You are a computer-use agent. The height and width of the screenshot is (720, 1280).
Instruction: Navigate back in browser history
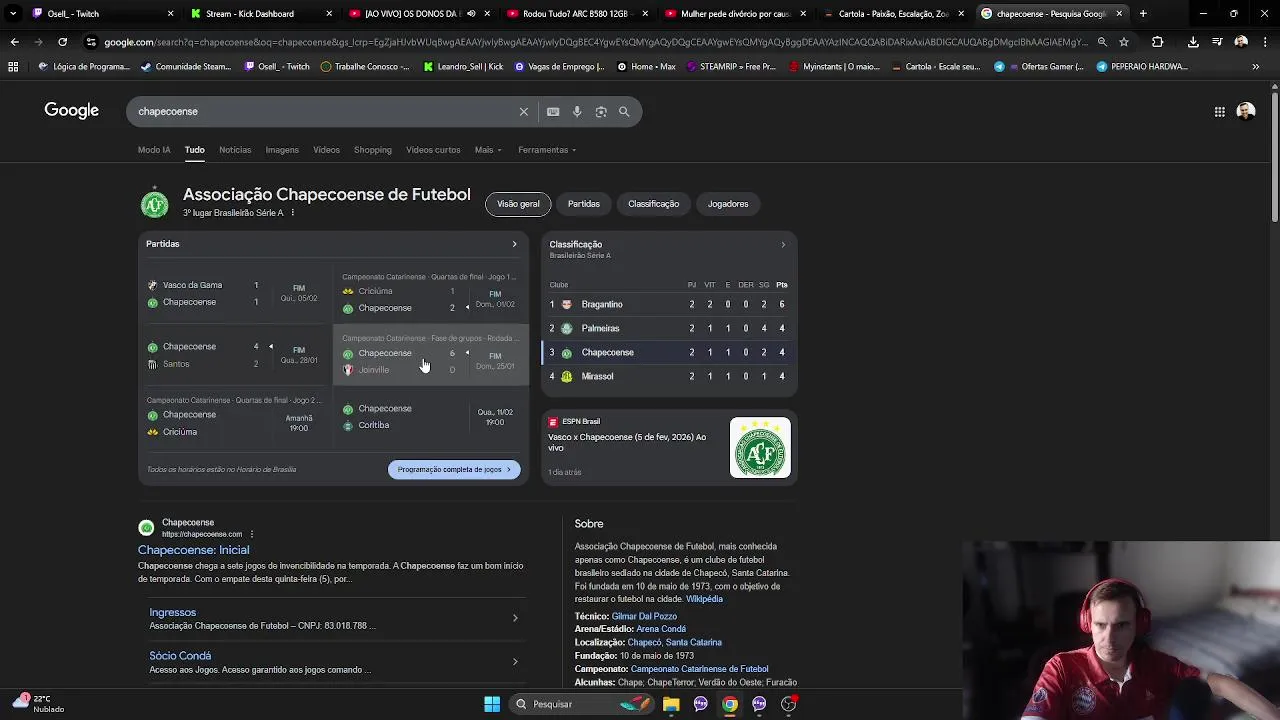[14, 42]
